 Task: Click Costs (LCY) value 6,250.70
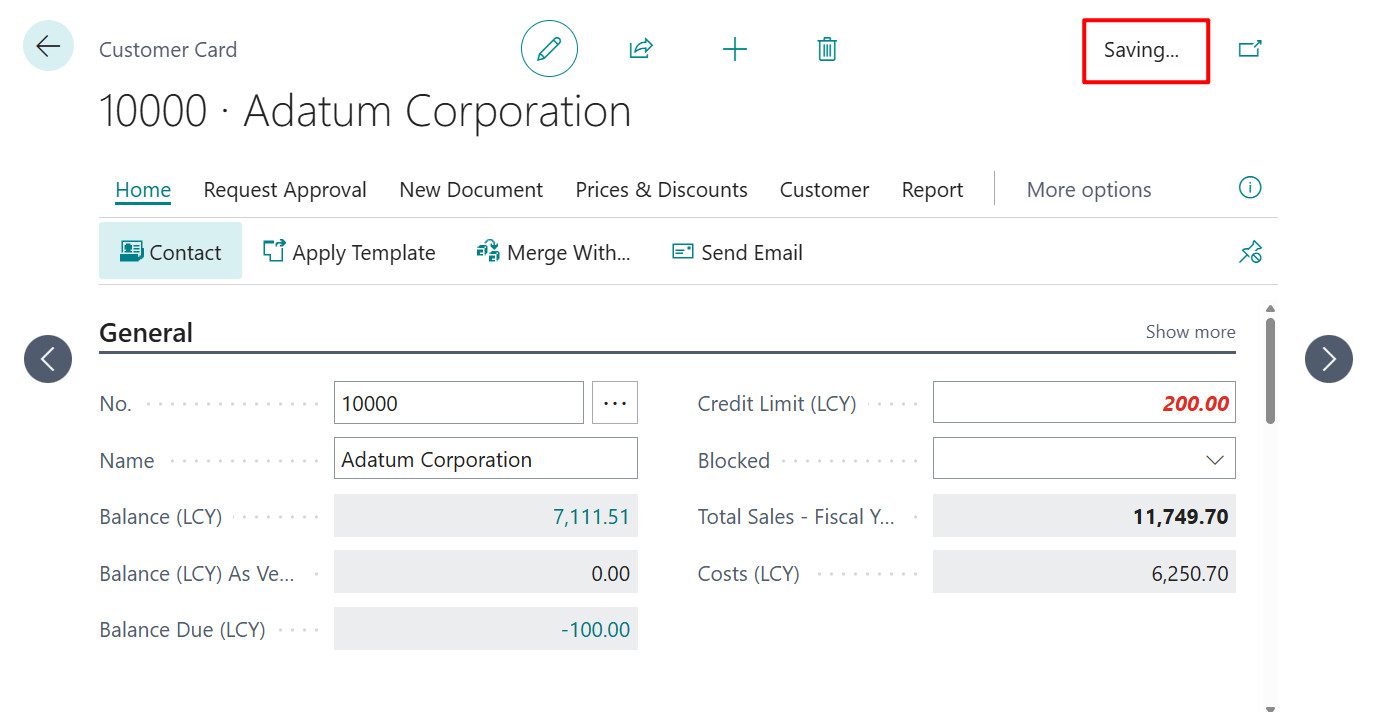click(1190, 574)
